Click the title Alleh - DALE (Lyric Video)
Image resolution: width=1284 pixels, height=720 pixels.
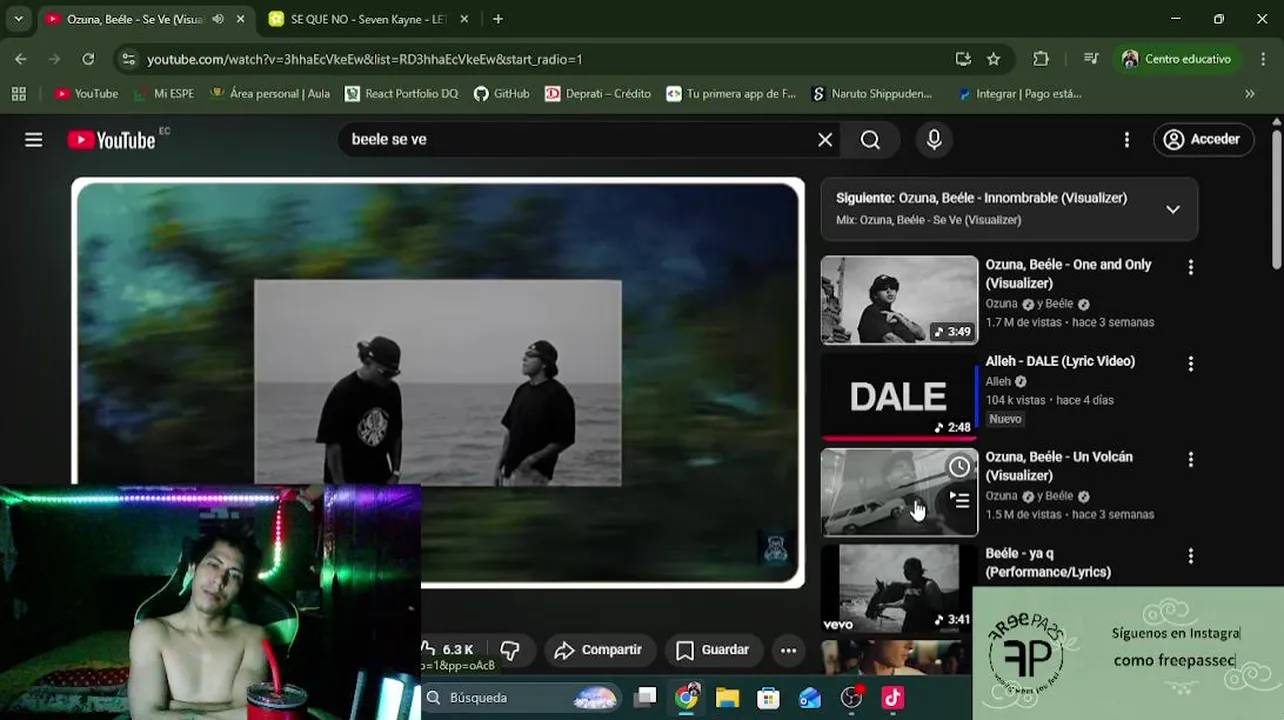[1060, 361]
